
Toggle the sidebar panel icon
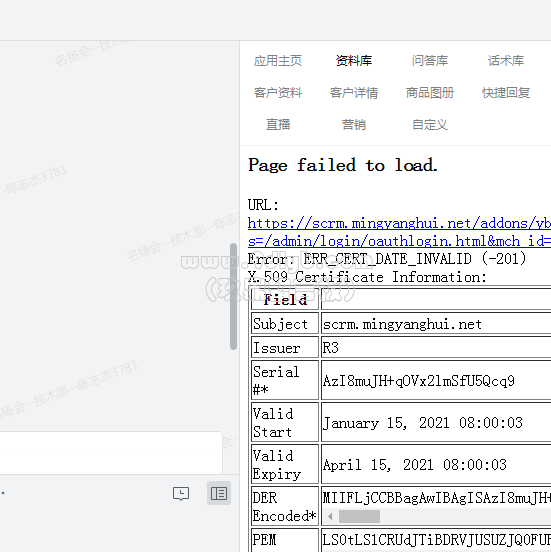point(219,493)
